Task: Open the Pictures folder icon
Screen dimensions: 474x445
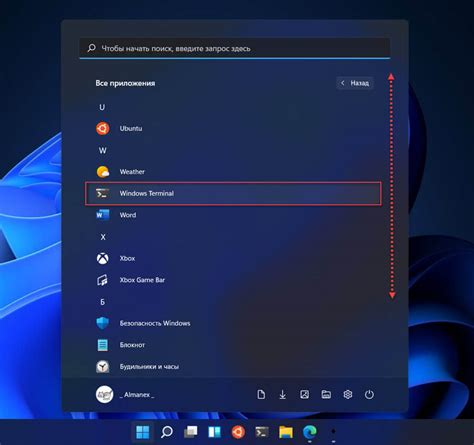Action: 304,395
